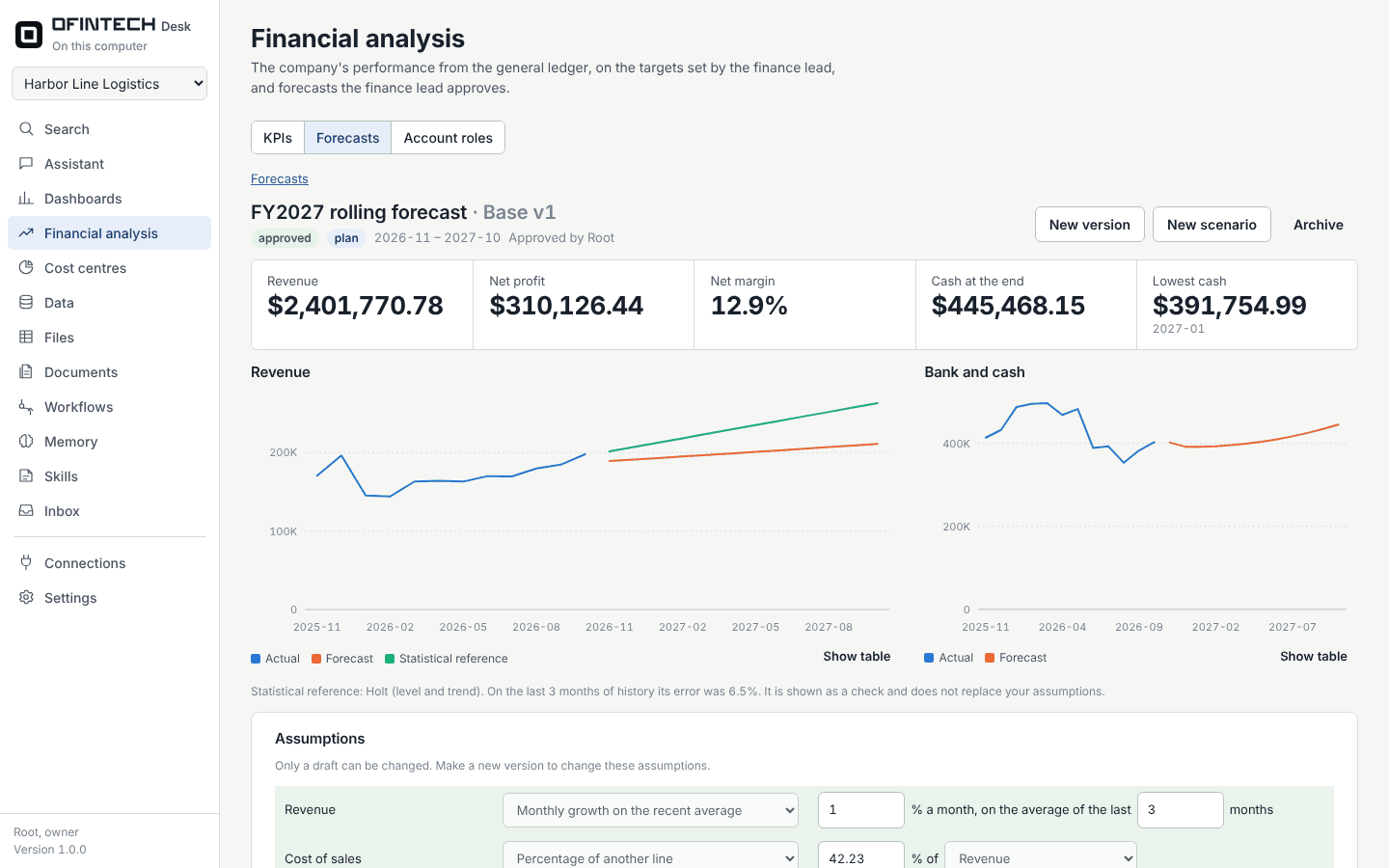Viewport: 1389px width, 868px height.
Task: Click the Statistical reference legend swatch
Action: [x=390, y=659]
